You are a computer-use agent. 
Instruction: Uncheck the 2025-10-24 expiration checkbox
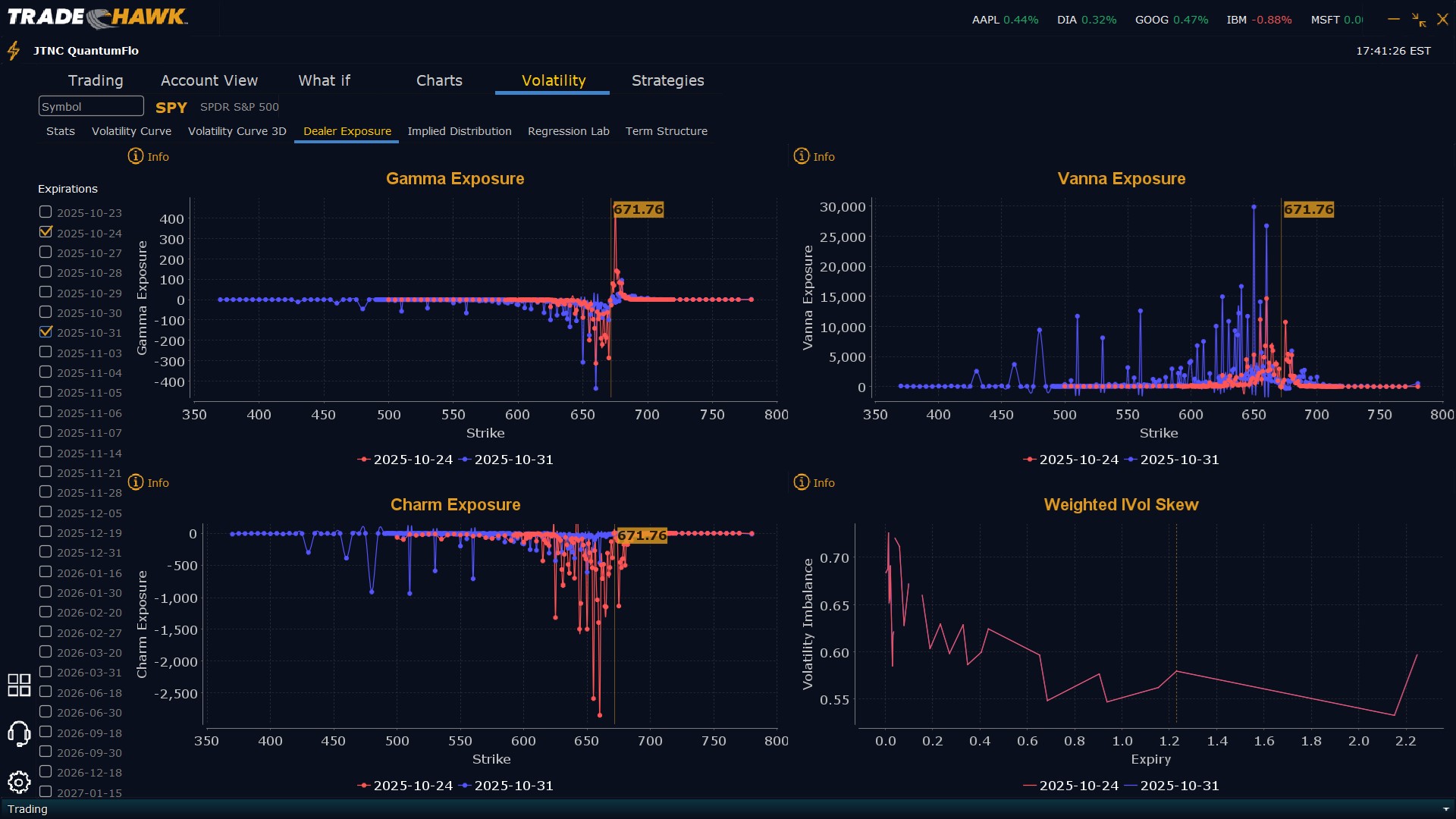coord(45,232)
